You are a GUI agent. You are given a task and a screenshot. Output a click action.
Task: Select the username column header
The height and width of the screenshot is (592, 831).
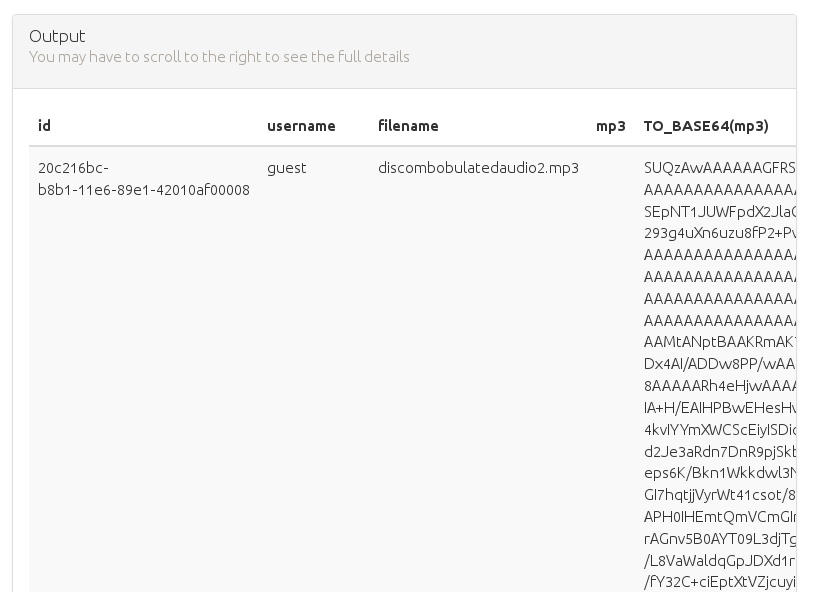coord(301,126)
